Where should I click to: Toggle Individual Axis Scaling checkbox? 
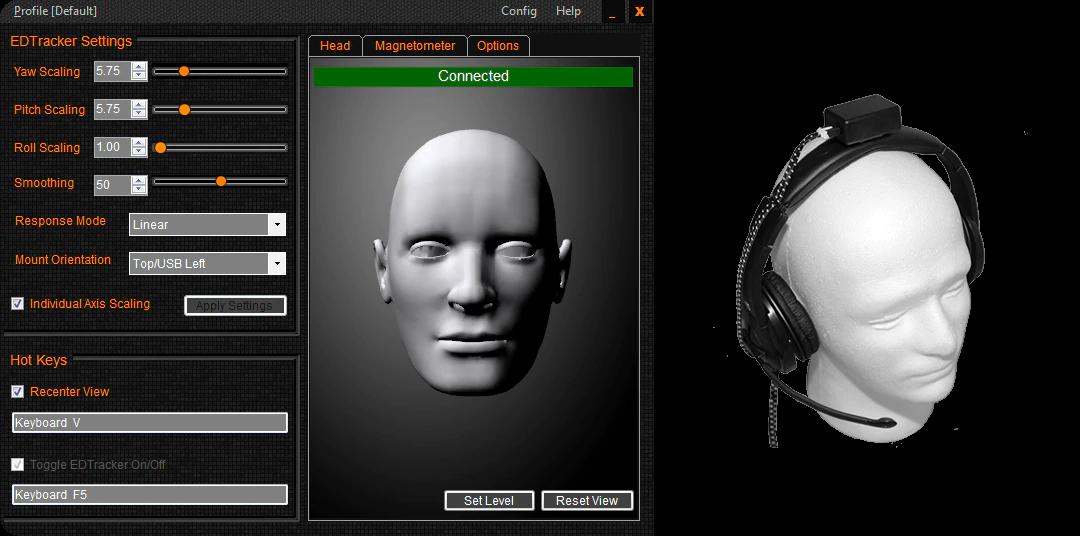[17, 304]
